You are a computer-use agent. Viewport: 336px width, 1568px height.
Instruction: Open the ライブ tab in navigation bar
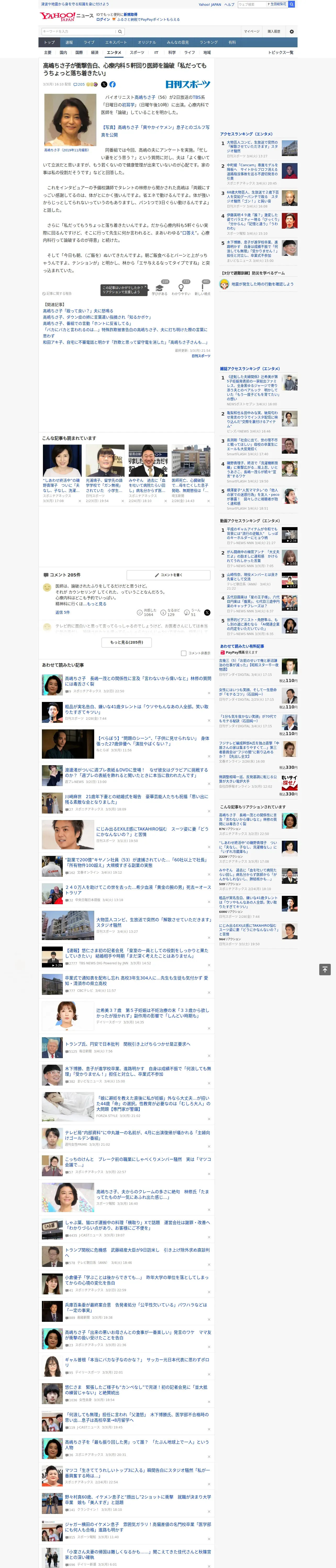tap(89, 43)
